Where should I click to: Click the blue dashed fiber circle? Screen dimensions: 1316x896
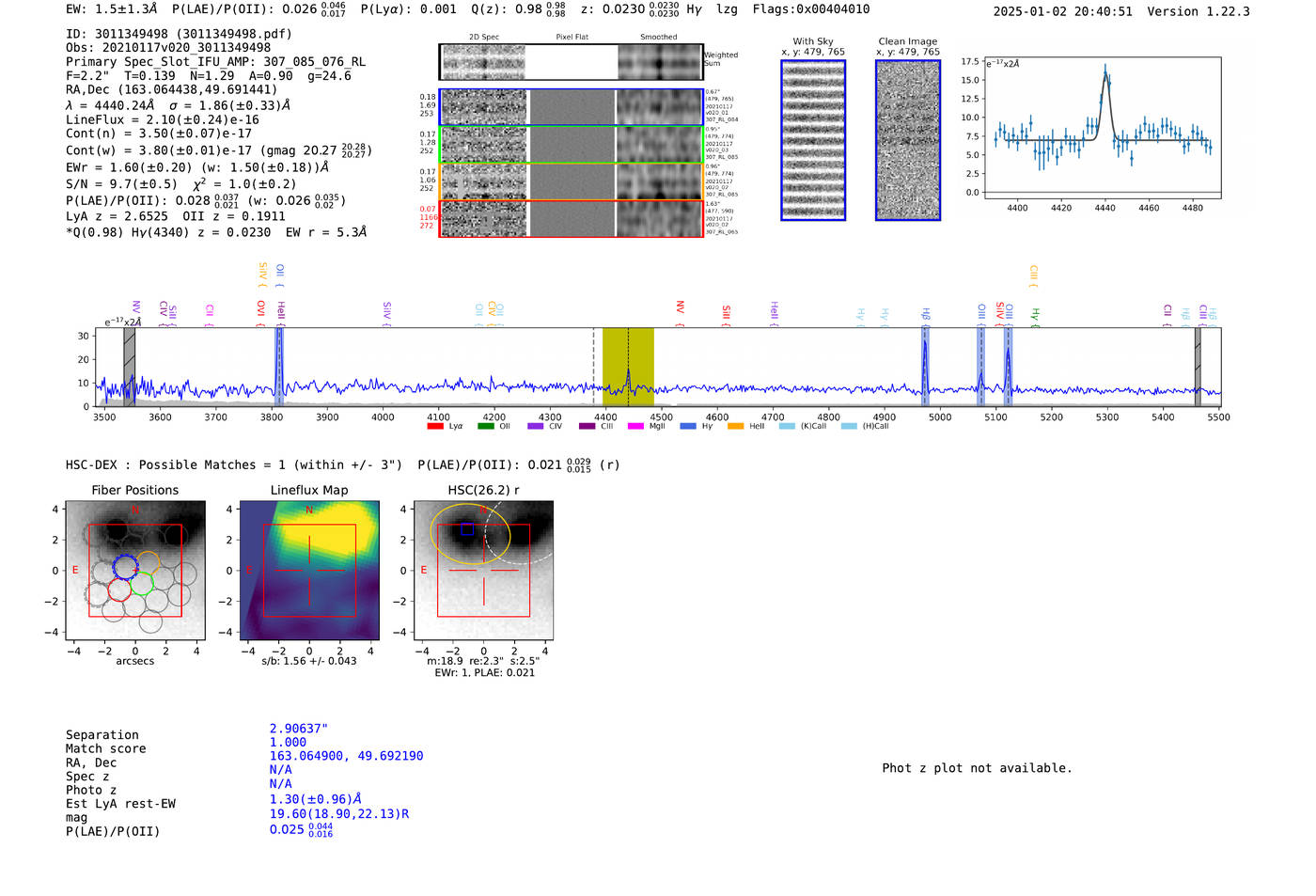click(x=125, y=567)
